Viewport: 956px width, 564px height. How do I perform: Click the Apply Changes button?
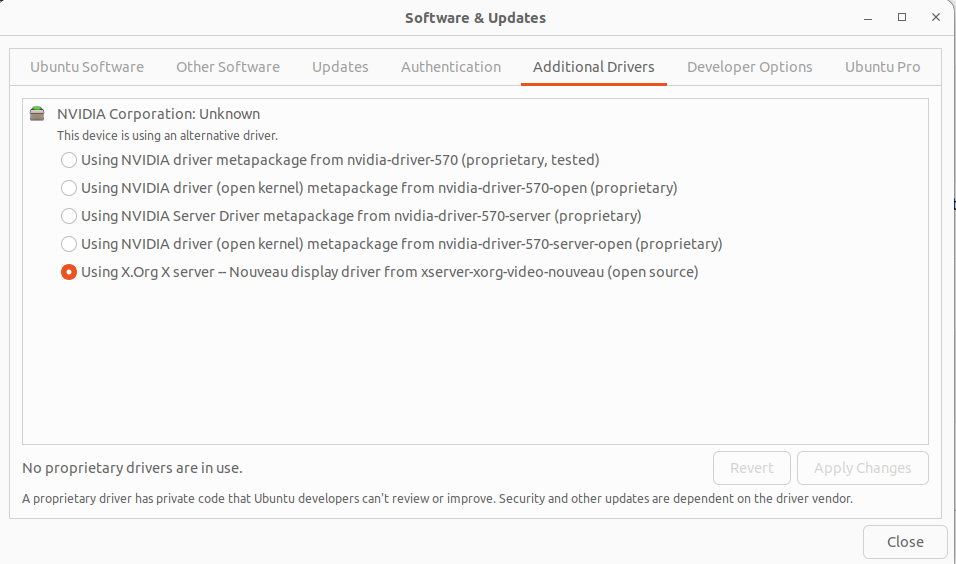pos(863,468)
